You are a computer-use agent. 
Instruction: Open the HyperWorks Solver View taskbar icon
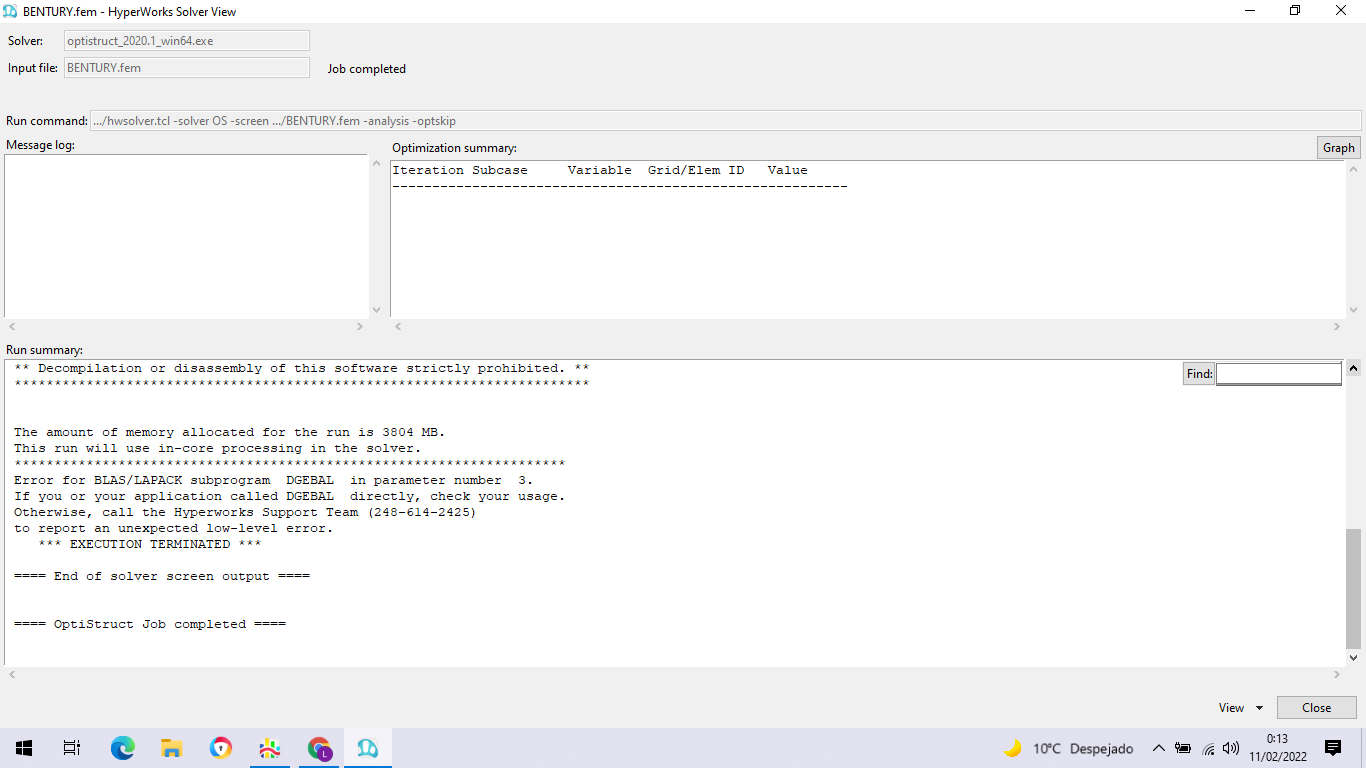pos(367,748)
